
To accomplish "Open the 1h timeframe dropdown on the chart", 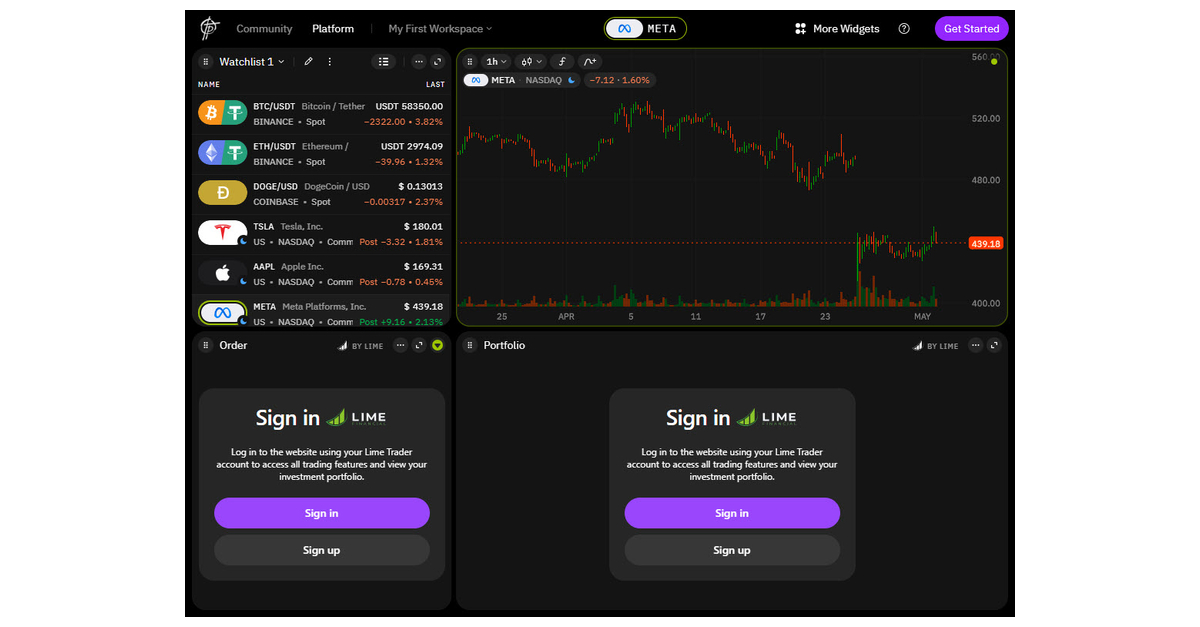I will [x=495, y=61].
